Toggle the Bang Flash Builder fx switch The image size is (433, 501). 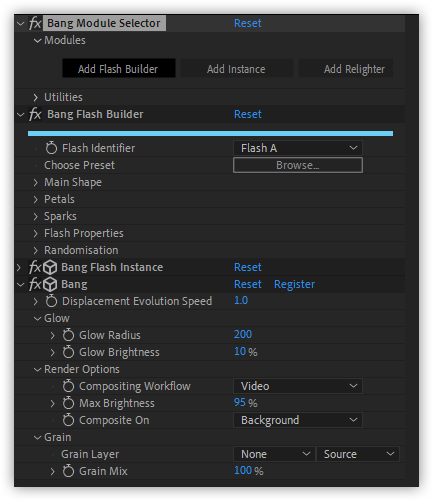tap(35, 114)
